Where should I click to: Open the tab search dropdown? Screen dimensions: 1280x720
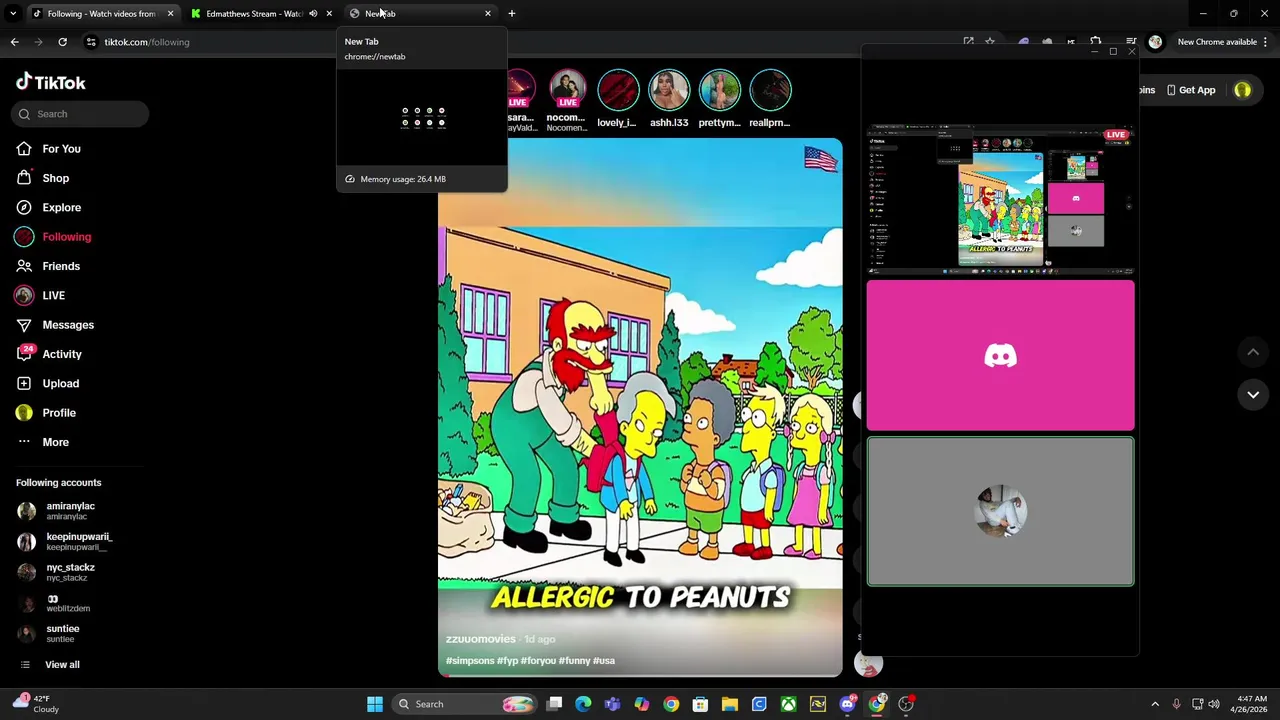[x=13, y=14]
